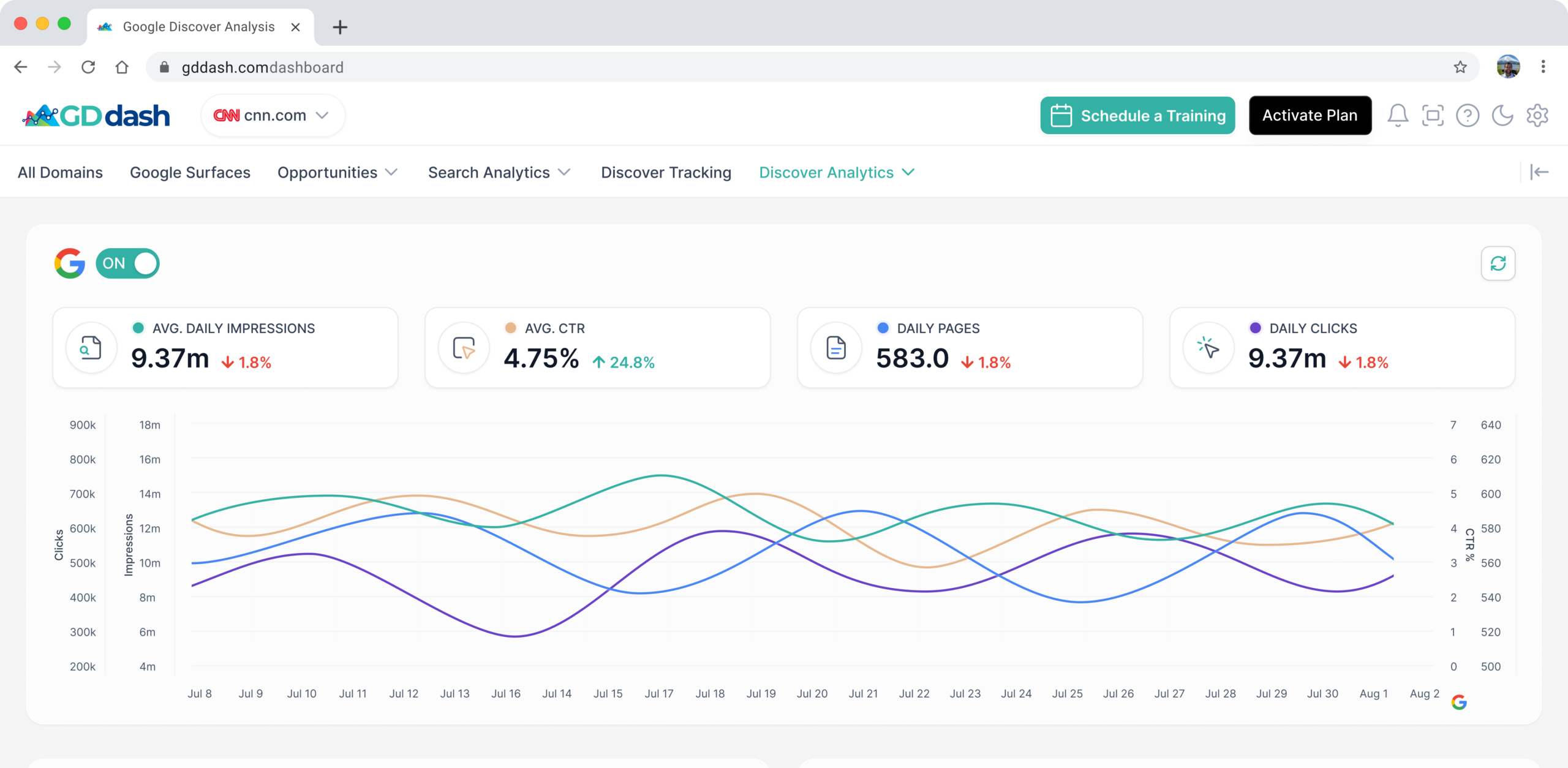The height and width of the screenshot is (768, 1568).
Task: Open the notifications bell icon
Action: point(1398,115)
